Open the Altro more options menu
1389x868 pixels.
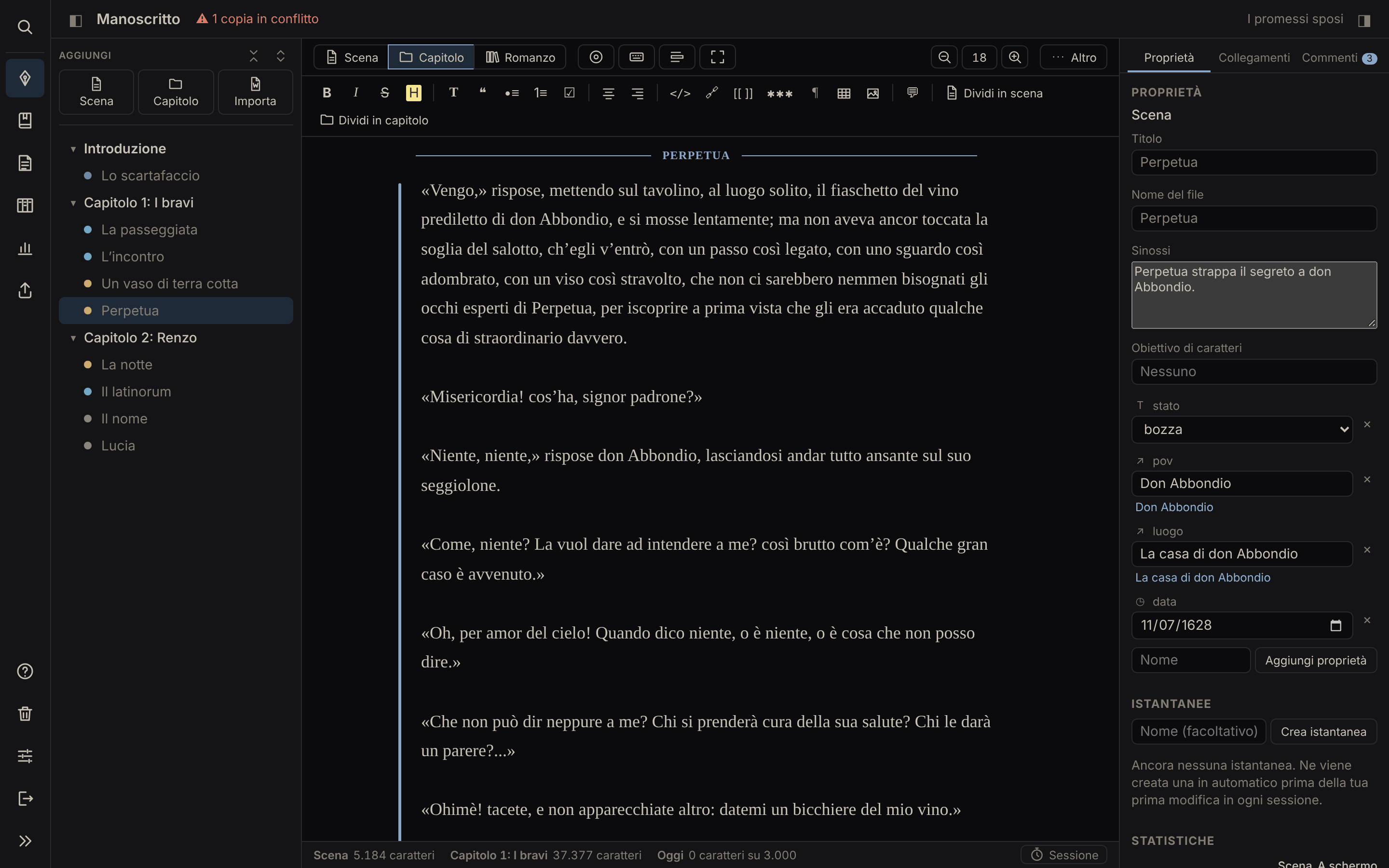1073,57
